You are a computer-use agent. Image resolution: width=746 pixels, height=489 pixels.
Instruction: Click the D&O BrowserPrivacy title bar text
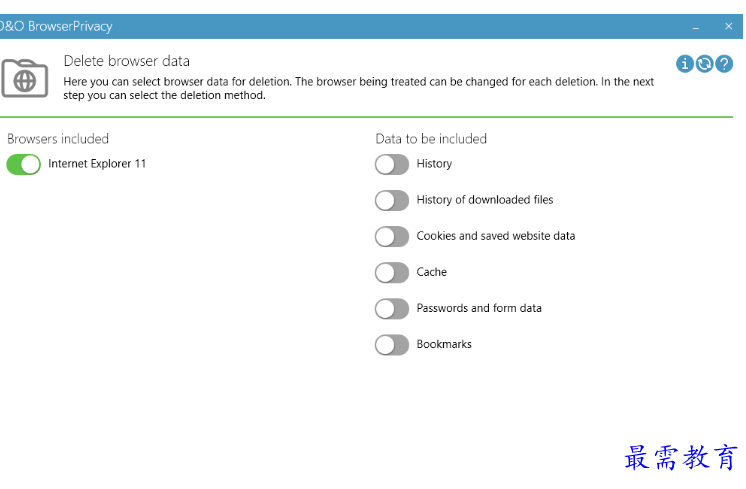tap(56, 26)
